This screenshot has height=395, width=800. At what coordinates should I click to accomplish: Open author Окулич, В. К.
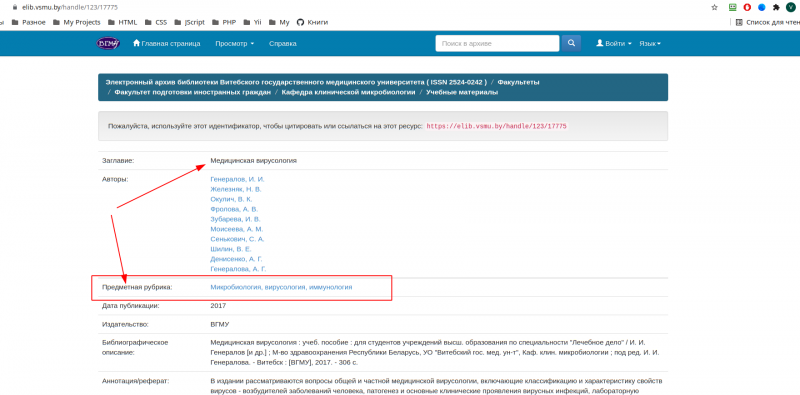(x=231, y=199)
